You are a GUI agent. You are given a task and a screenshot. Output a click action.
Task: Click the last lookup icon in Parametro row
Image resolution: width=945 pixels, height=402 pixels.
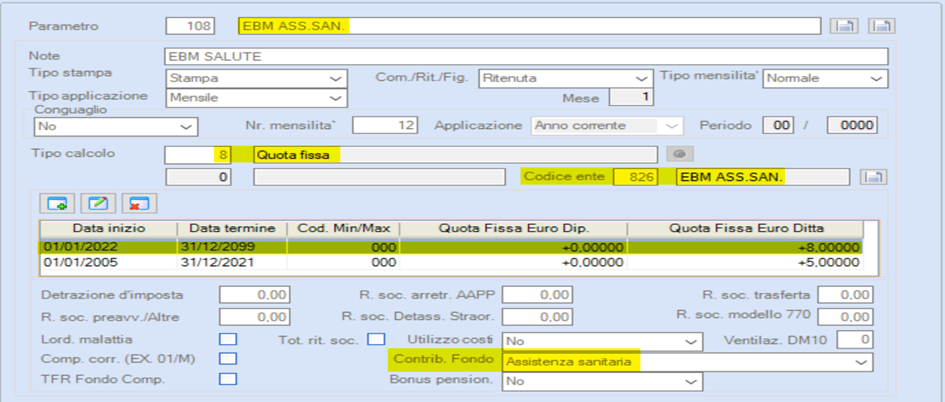coord(882,26)
